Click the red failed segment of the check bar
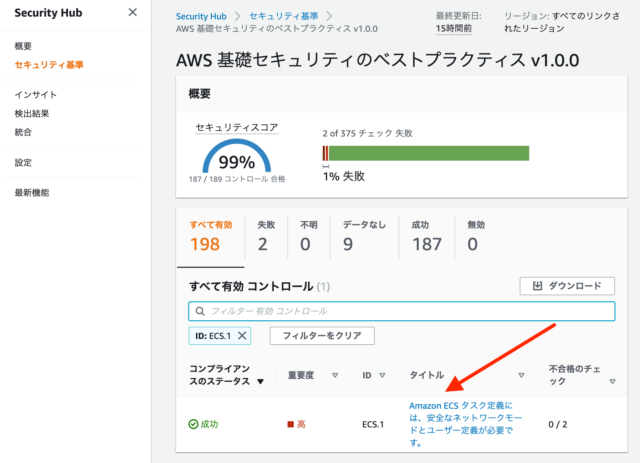The height and width of the screenshot is (463, 640). tap(325, 153)
